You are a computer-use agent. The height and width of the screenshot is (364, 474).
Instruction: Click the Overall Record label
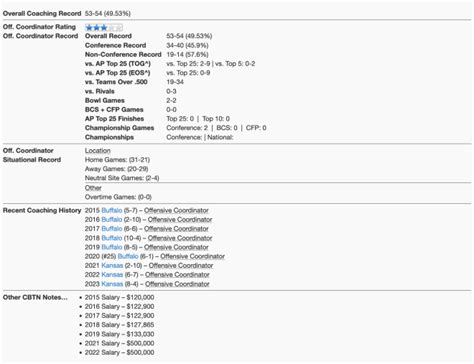pyautogui.click(x=108, y=36)
